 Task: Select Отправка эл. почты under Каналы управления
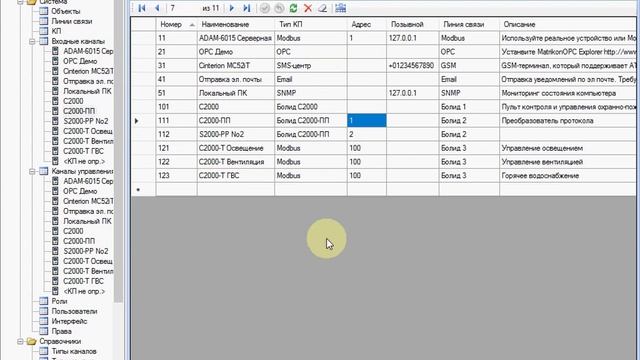click(88, 211)
